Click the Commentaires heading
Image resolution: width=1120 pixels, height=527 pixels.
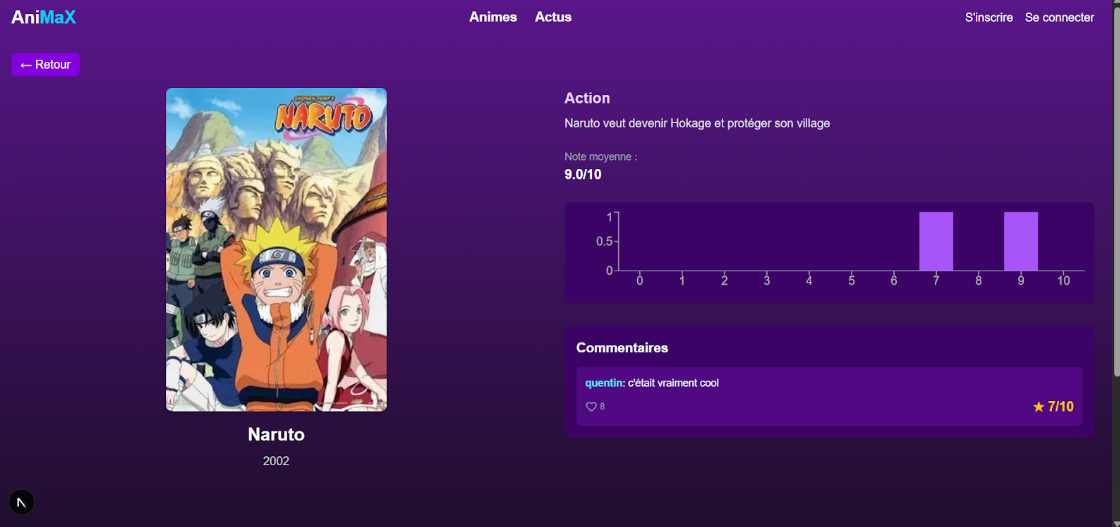pyautogui.click(x=622, y=348)
